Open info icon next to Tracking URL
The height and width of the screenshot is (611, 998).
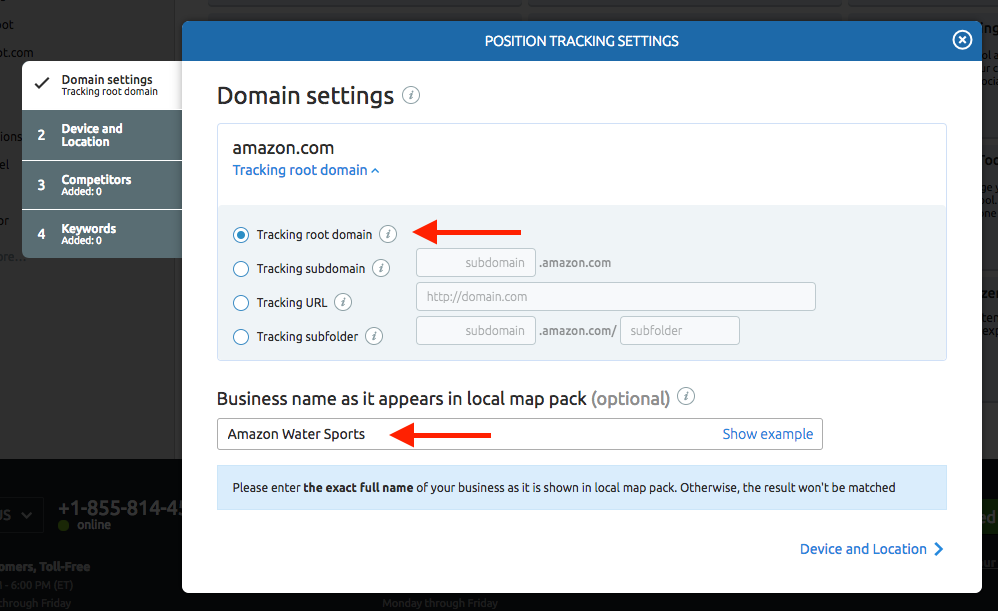[x=343, y=302]
